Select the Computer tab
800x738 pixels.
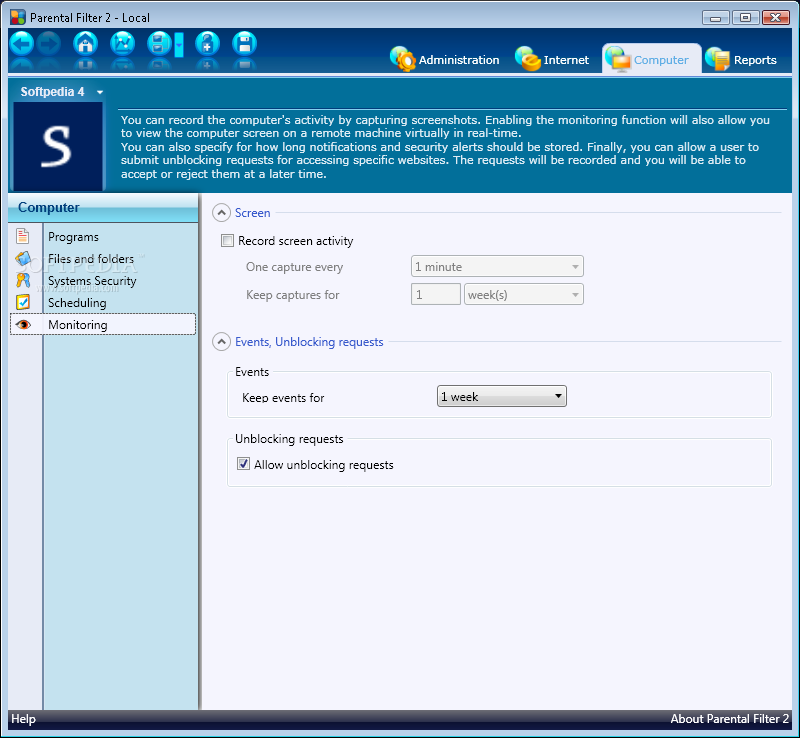coord(652,59)
